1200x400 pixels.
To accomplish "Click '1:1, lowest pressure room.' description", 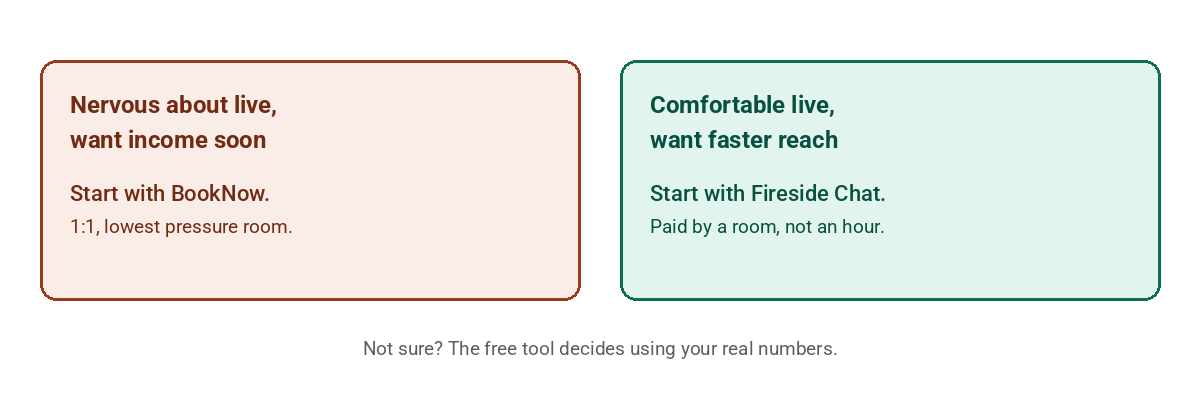I will pyautogui.click(x=181, y=227).
